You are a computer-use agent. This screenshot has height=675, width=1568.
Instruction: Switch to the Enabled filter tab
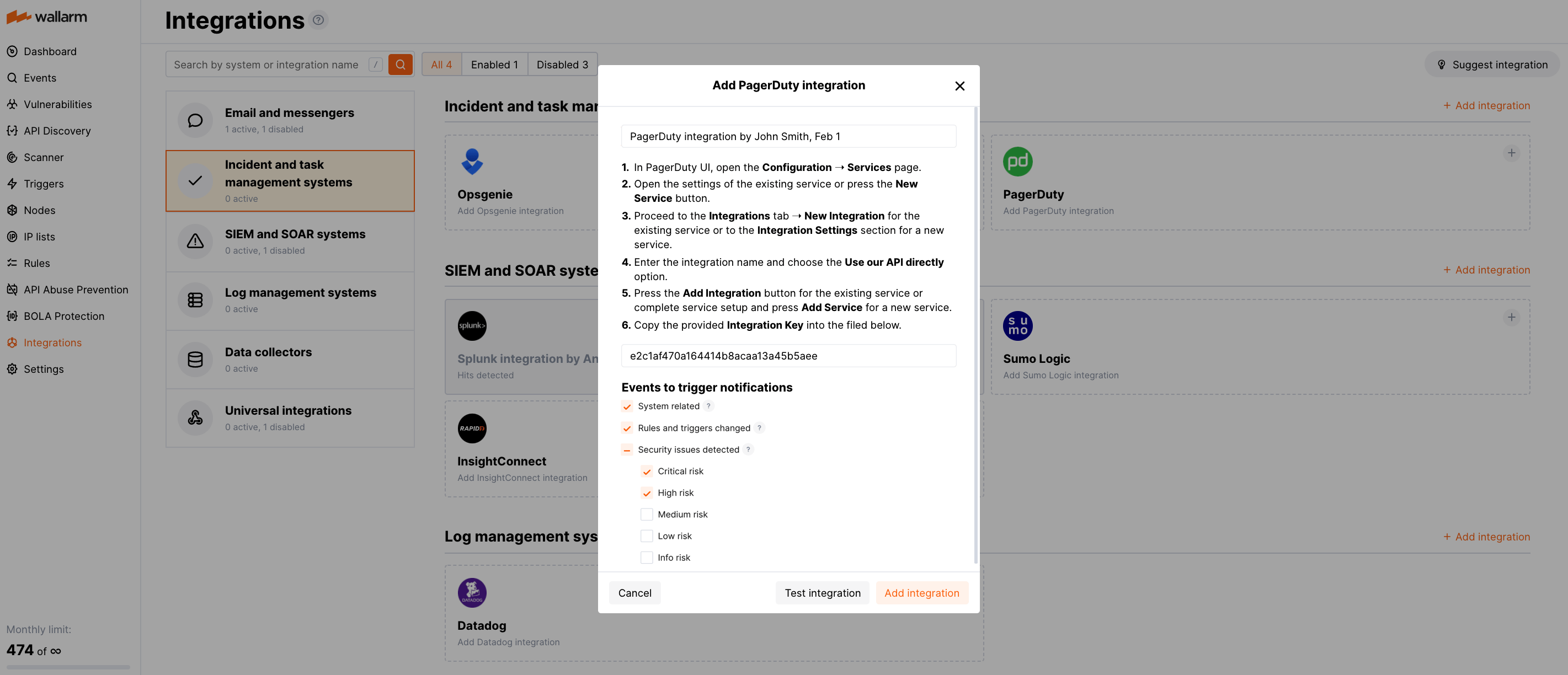tap(494, 64)
